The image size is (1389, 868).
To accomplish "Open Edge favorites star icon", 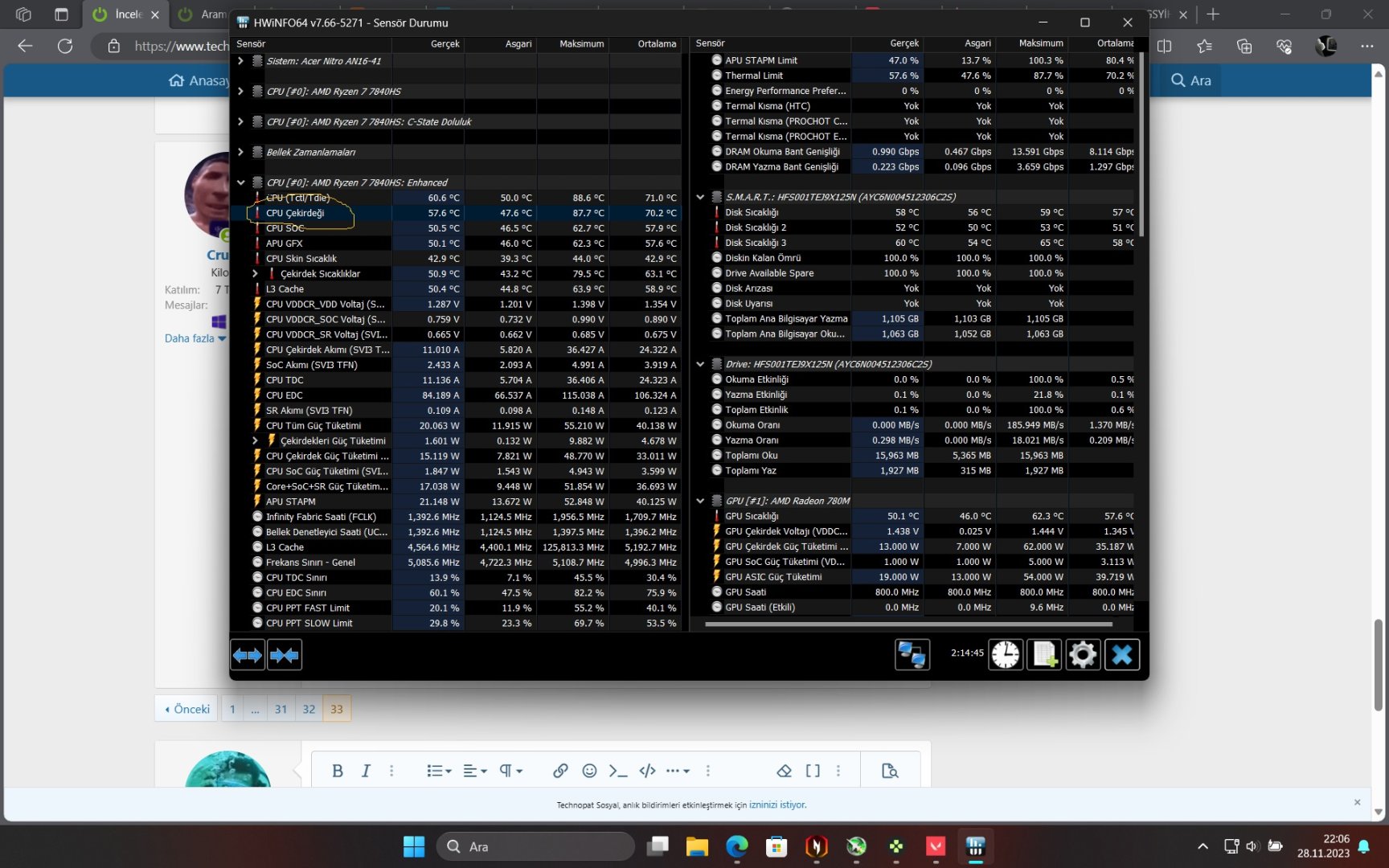I will point(1204,46).
